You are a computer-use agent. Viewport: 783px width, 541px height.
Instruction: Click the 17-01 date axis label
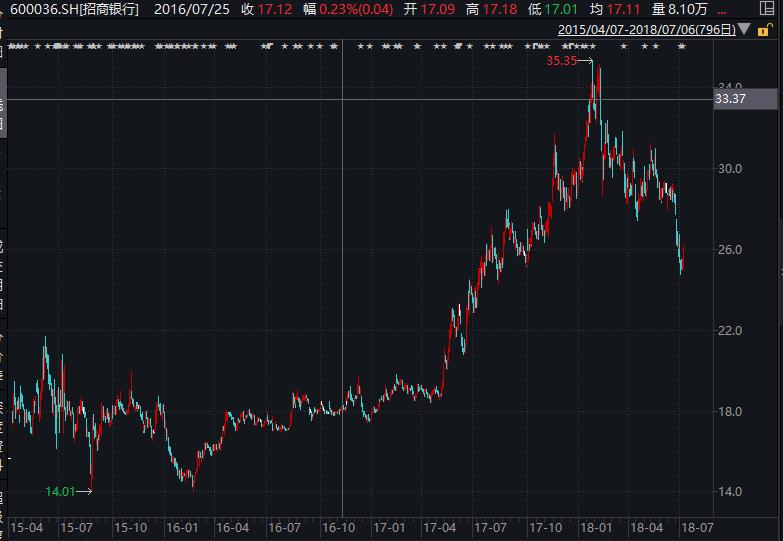tap(389, 527)
